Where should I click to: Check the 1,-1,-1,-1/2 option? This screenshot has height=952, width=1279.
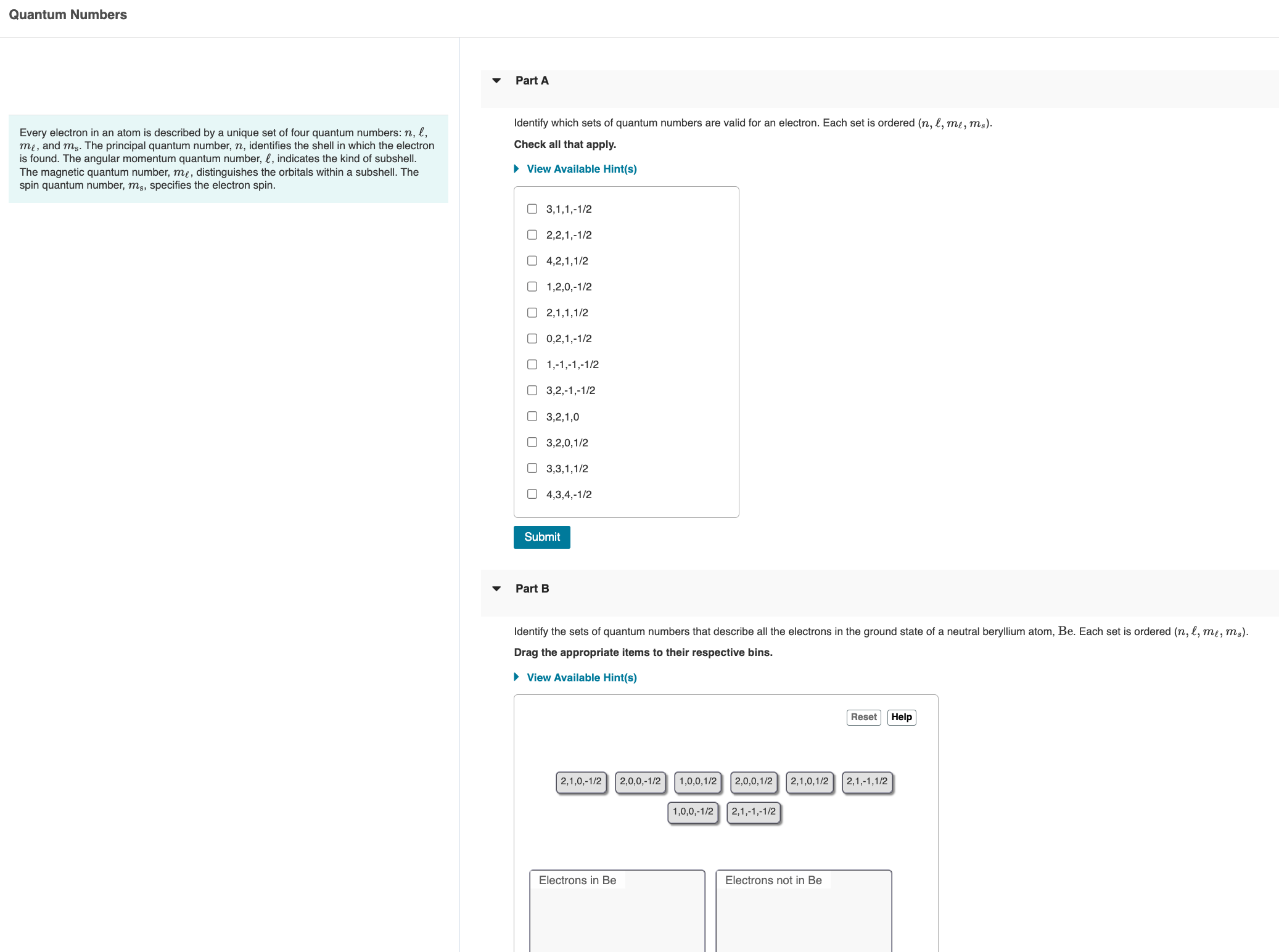[532, 364]
